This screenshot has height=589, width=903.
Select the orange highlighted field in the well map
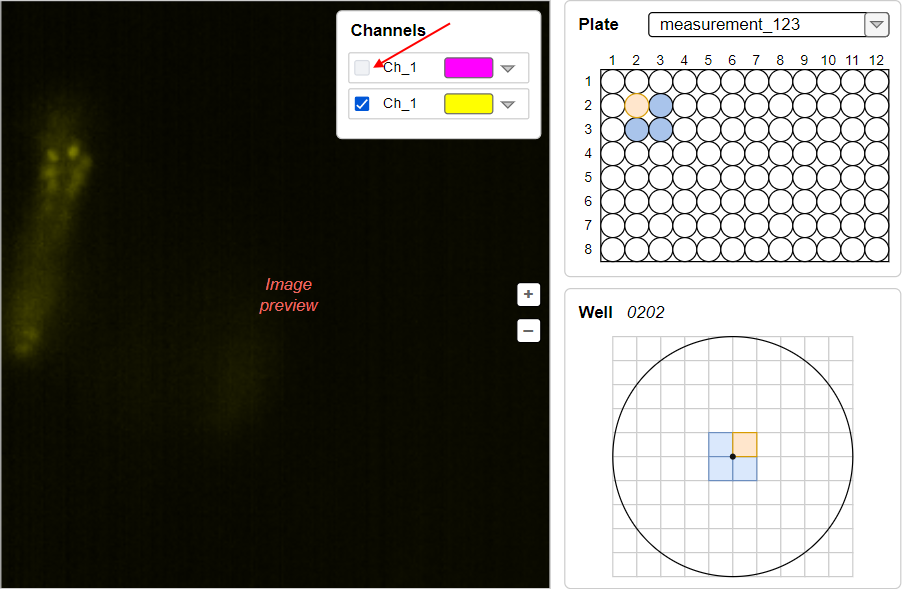coord(745,444)
